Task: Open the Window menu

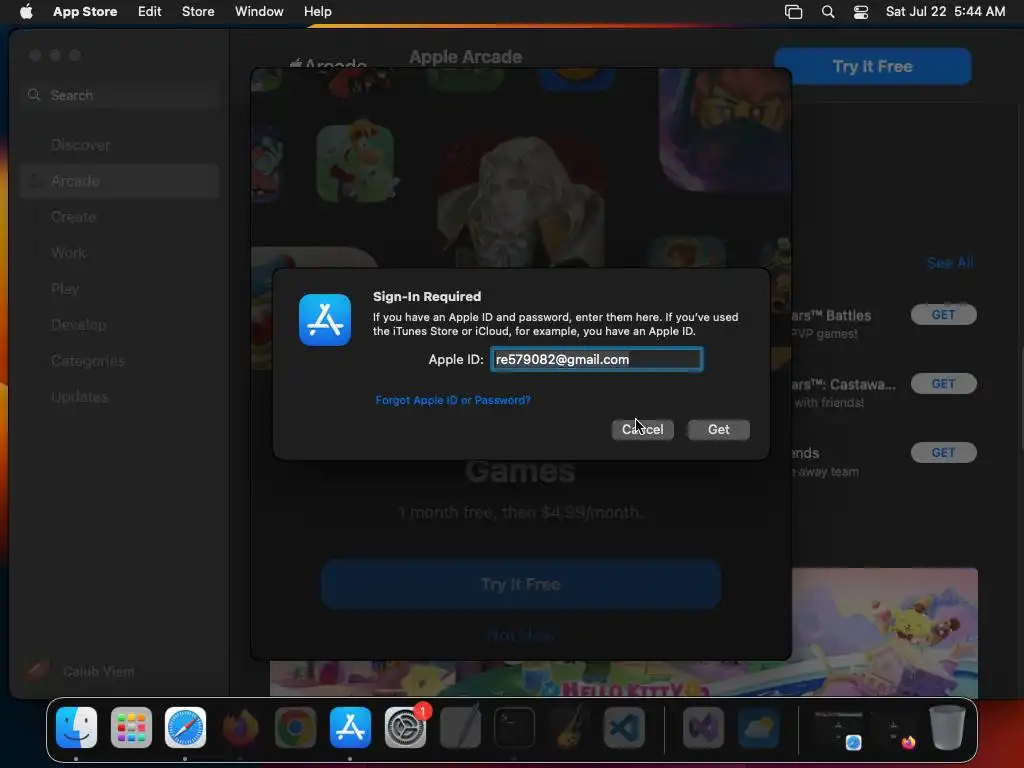Action: (259, 12)
